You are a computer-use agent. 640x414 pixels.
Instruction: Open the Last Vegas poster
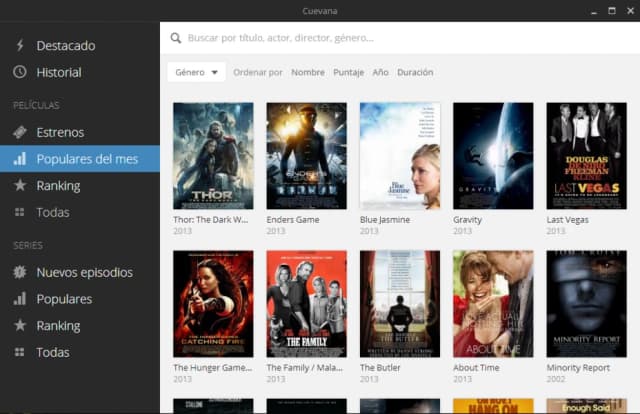[587, 156]
